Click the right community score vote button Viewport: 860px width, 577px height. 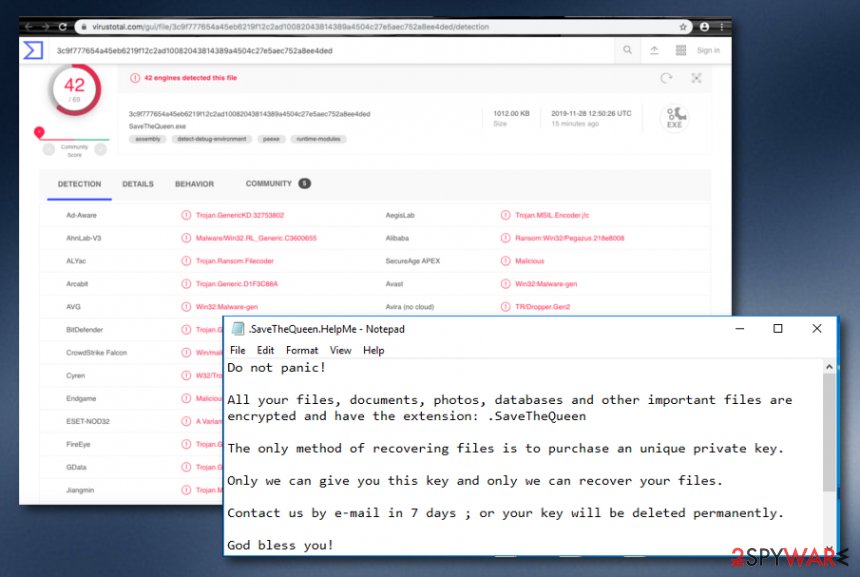pos(100,149)
